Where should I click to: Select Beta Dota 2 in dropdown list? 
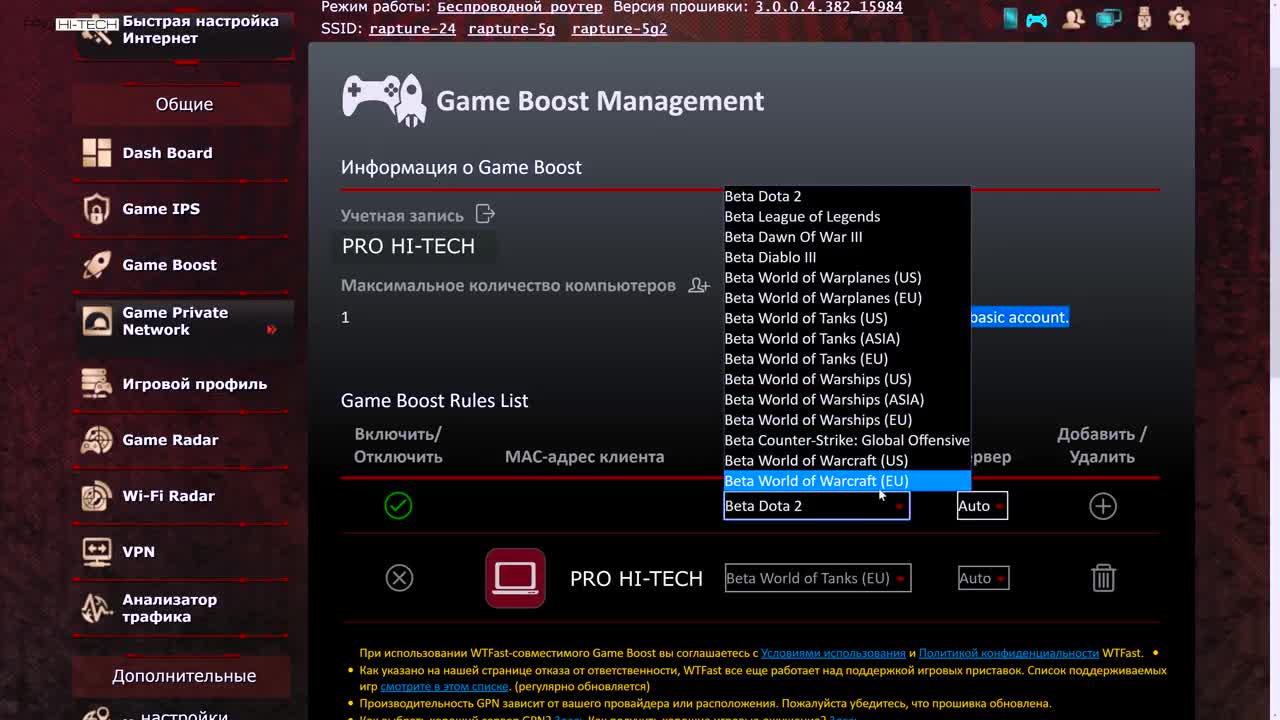pyautogui.click(x=847, y=196)
